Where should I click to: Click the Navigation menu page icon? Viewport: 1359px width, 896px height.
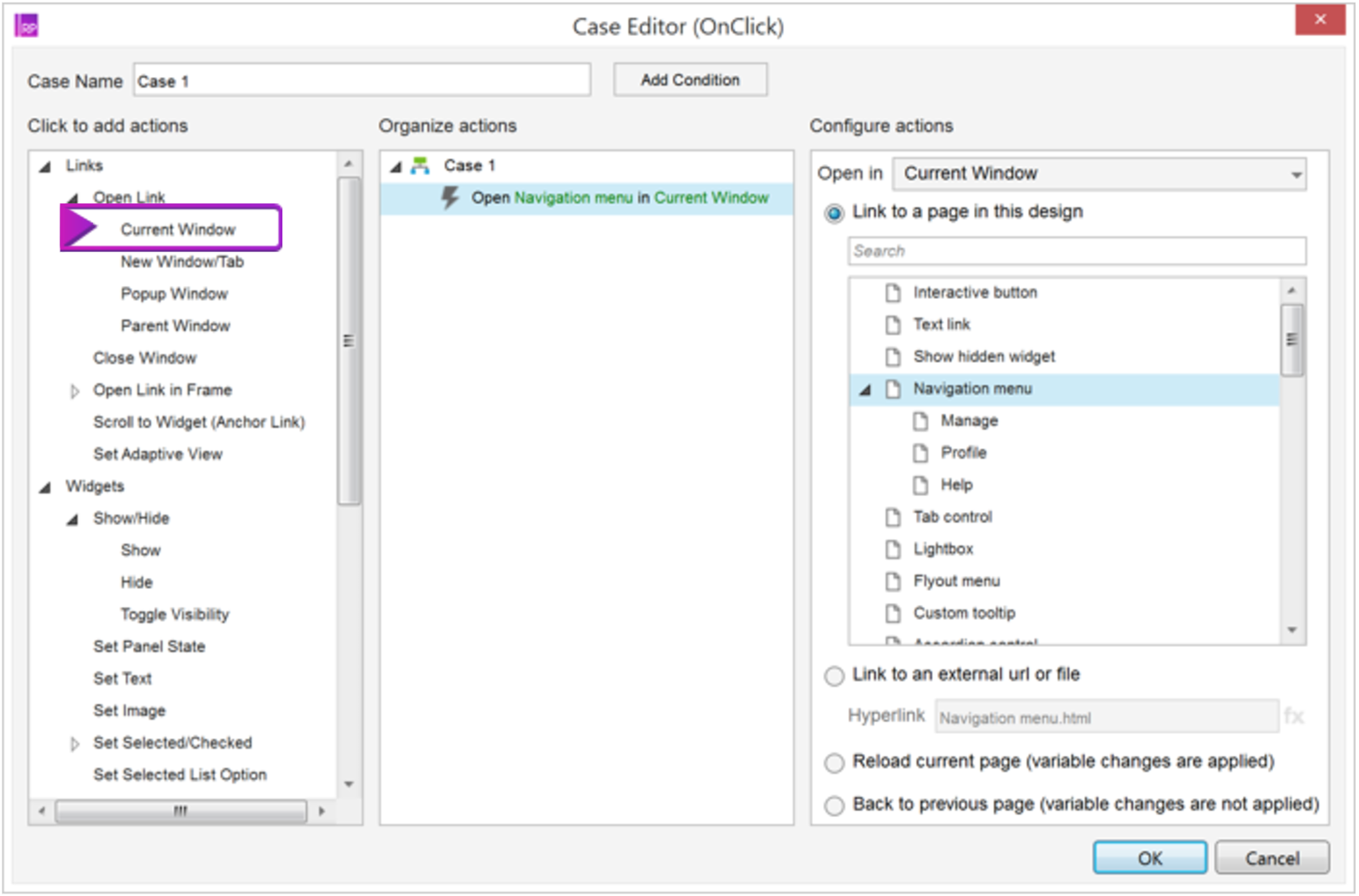point(893,388)
